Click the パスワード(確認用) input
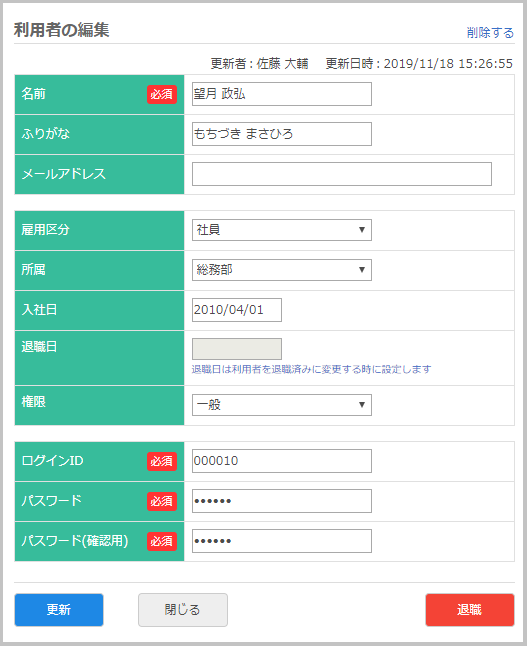This screenshot has height=646, width=527. [281, 541]
